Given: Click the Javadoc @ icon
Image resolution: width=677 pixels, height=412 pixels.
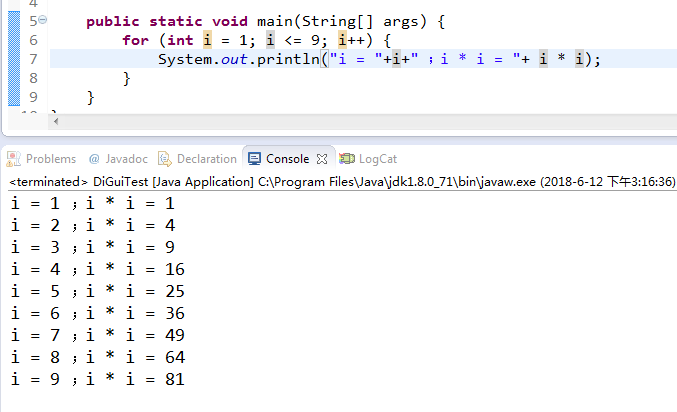Looking at the screenshot, I should [x=94, y=159].
